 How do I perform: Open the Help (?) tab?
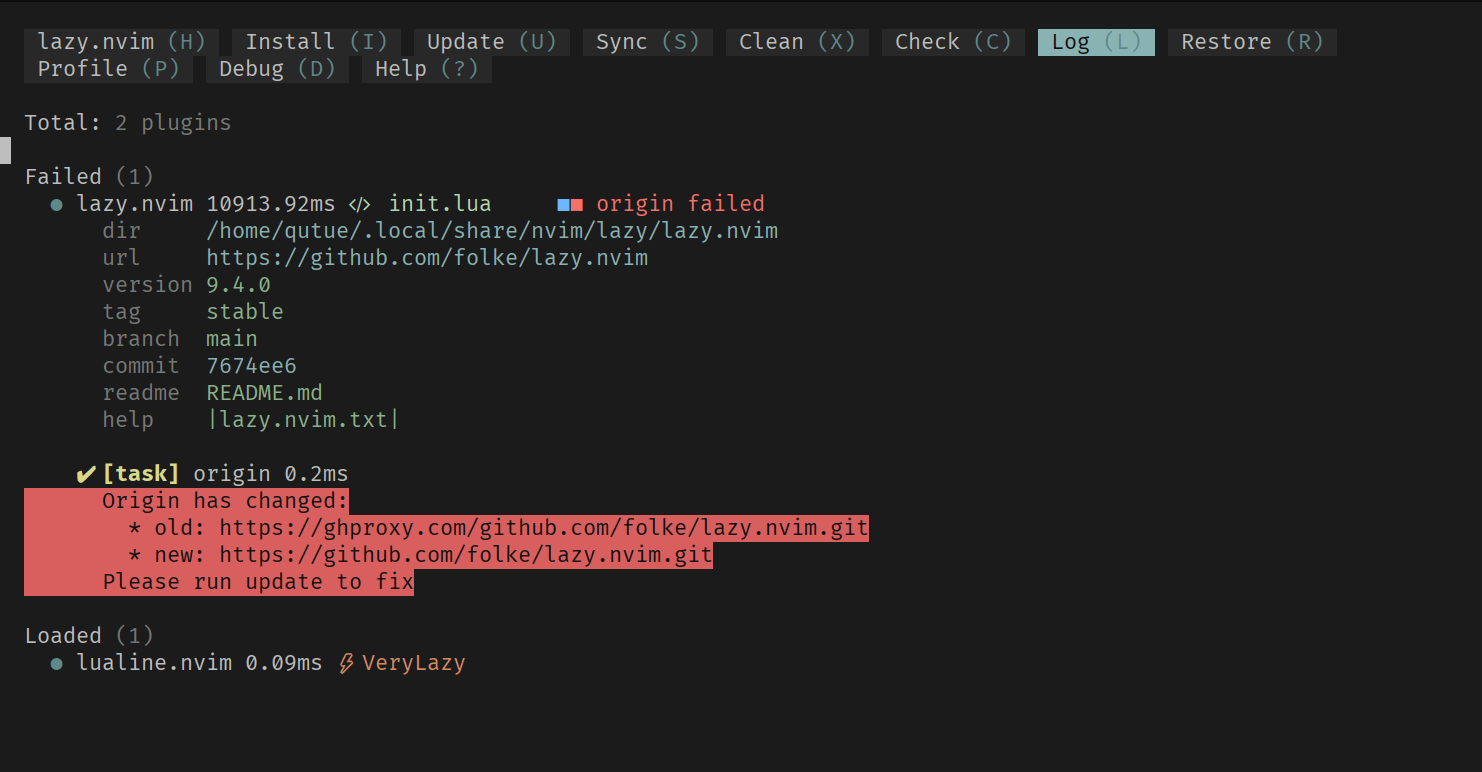click(426, 69)
